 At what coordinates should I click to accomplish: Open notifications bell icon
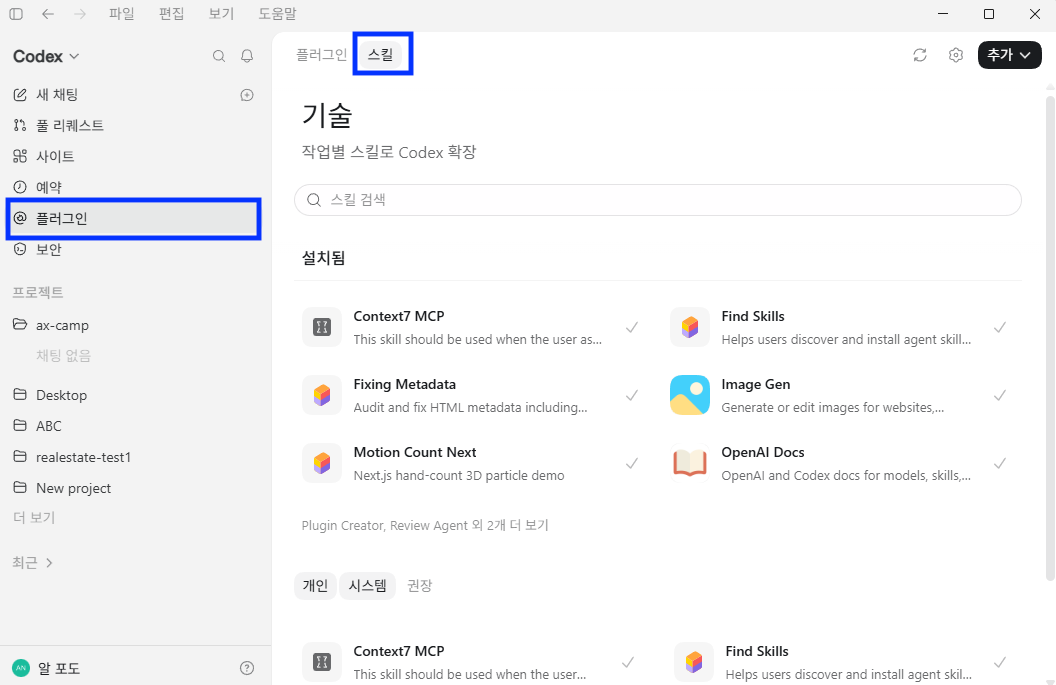click(247, 56)
